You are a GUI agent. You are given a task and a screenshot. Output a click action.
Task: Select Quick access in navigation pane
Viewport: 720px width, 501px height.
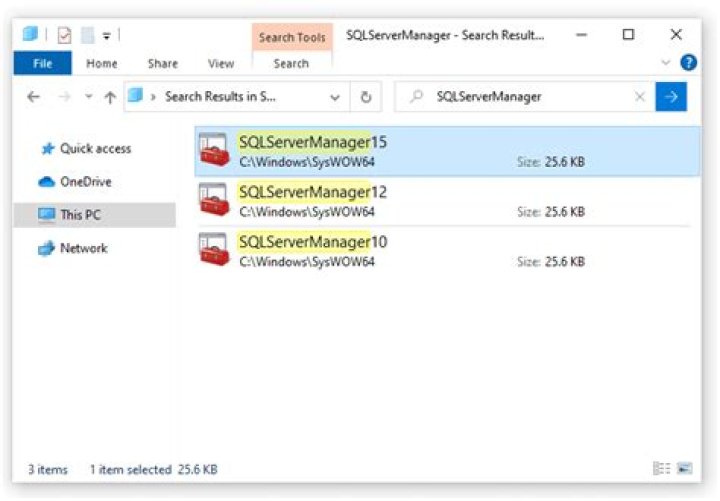coord(96,149)
